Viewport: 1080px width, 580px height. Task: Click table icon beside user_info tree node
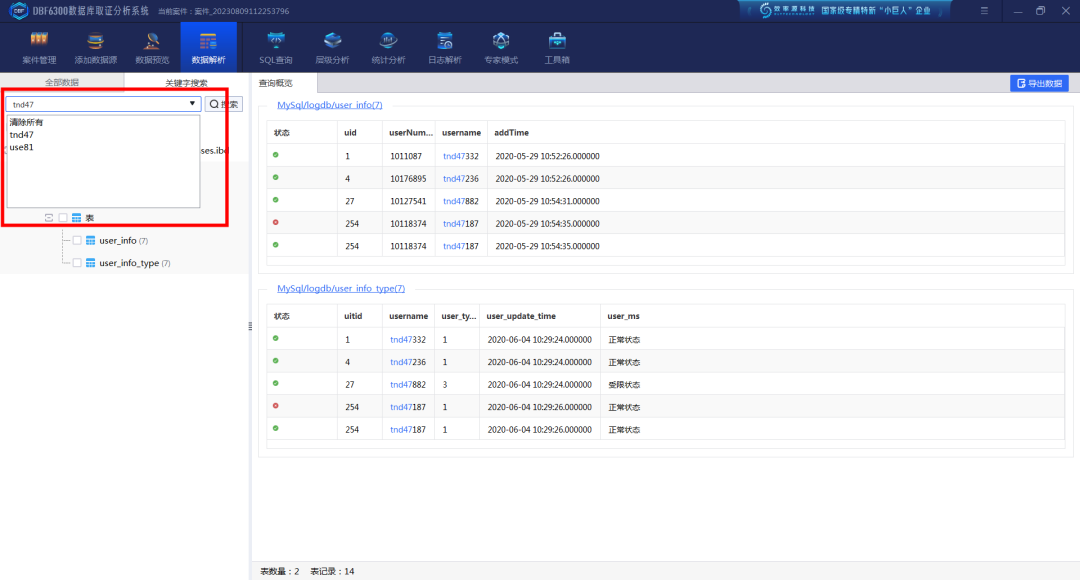pos(90,240)
